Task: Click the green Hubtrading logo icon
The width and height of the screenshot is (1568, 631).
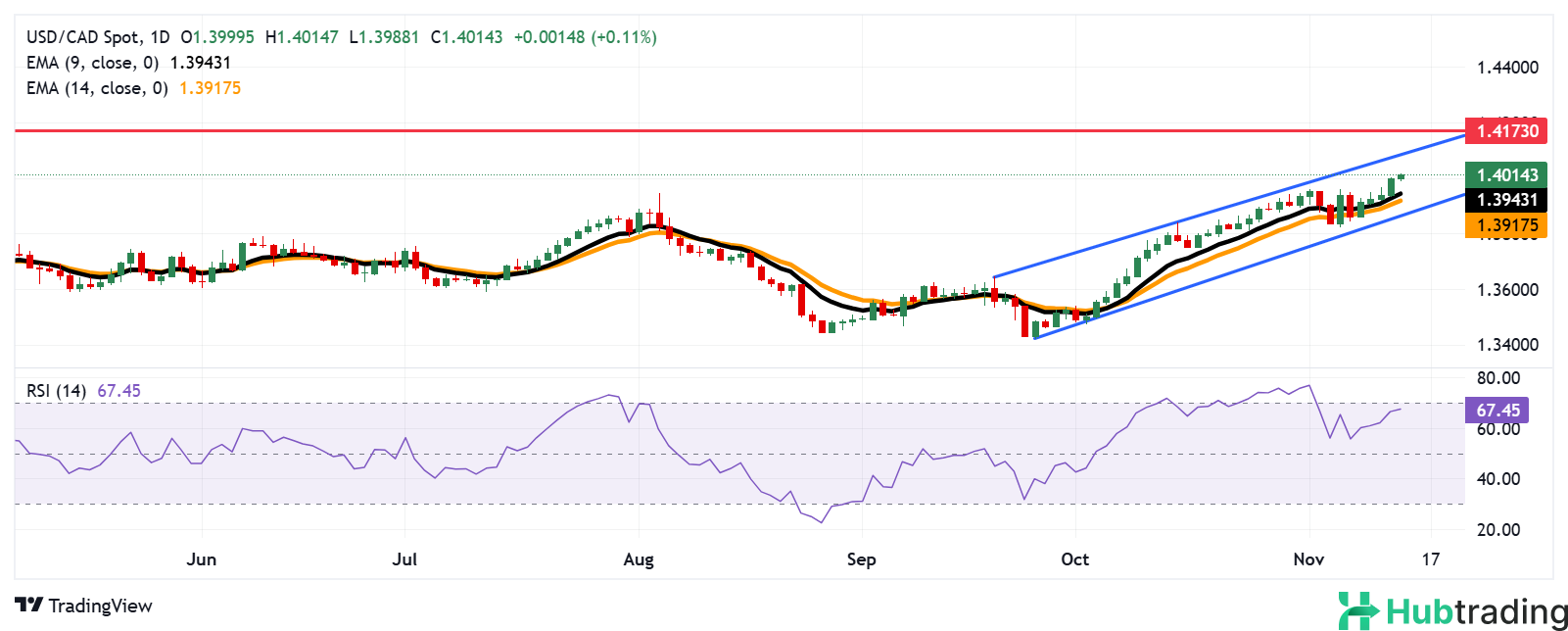Action: pyautogui.click(x=1357, y=609)
